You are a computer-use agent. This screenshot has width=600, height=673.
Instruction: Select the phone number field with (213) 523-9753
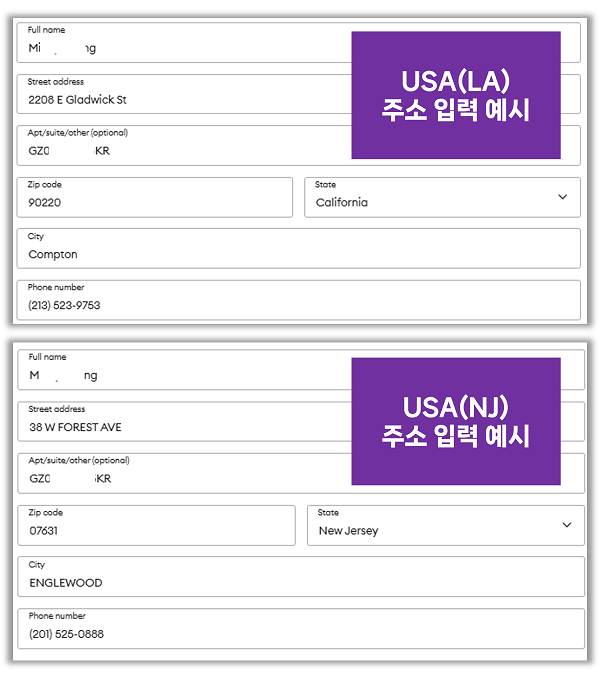(x=298, y=300)
